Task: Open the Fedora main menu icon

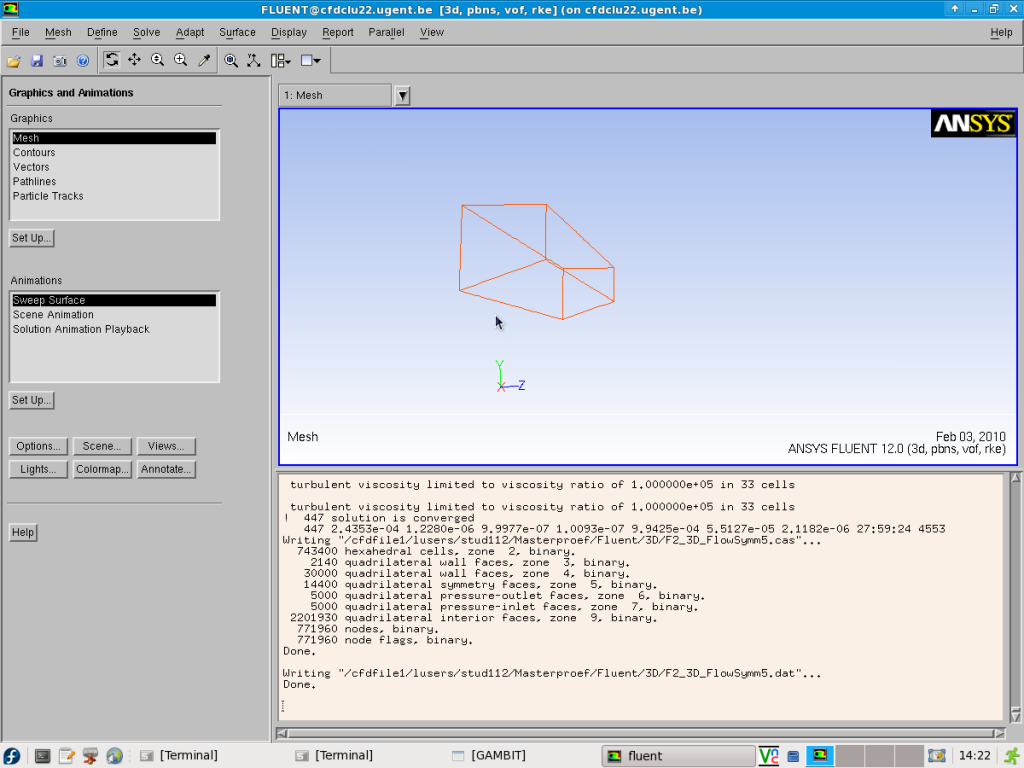Action: tap(12, 756)
